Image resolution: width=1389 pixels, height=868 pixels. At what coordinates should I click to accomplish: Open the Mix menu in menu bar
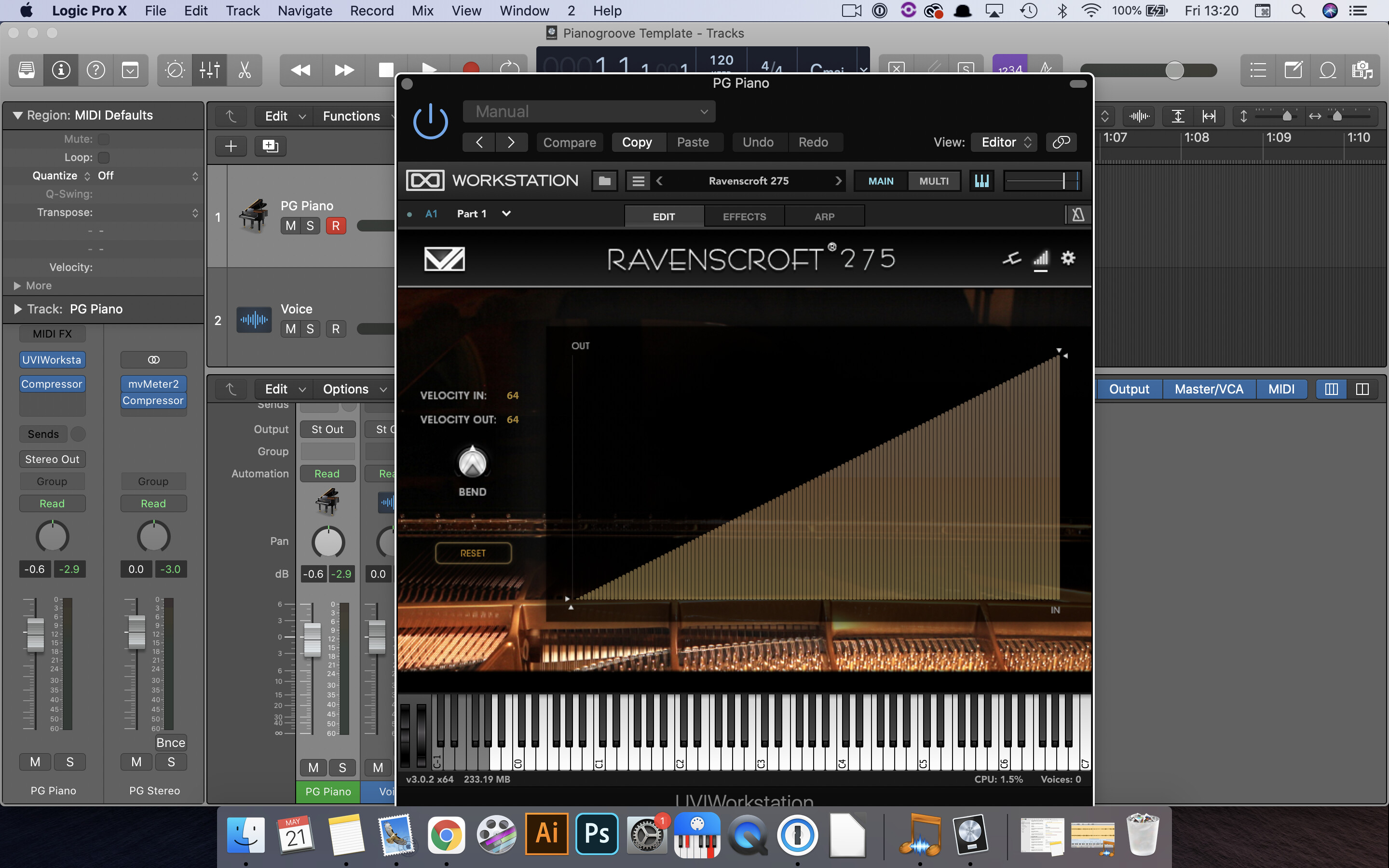click(422, 10)
